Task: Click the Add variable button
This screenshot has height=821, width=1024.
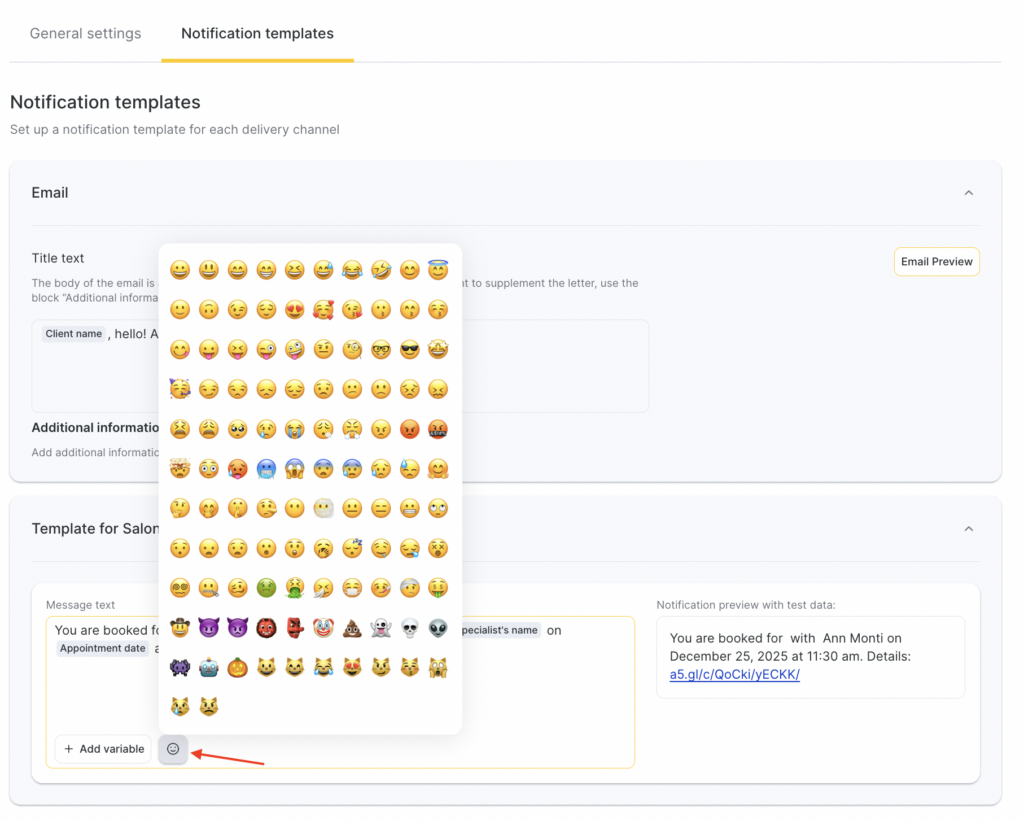Action: [103, 749]
